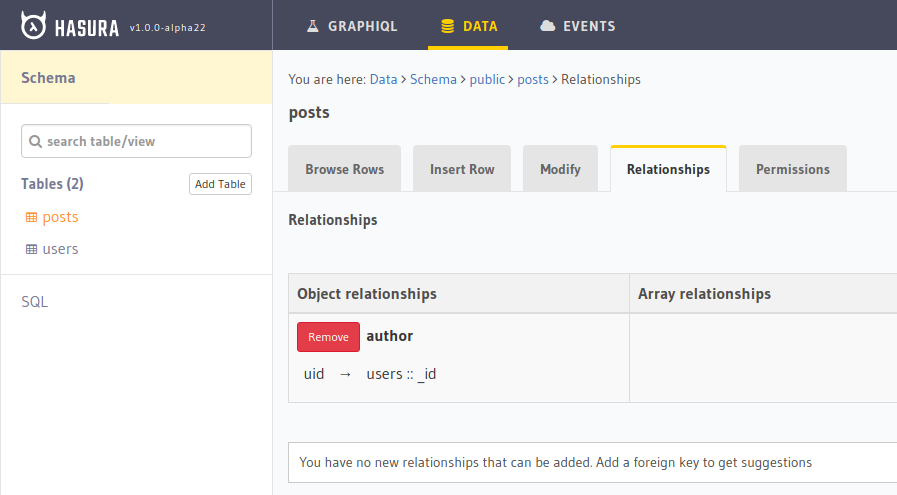
Task: Open the Permissions tab
Action: click(x=792, y=169)
